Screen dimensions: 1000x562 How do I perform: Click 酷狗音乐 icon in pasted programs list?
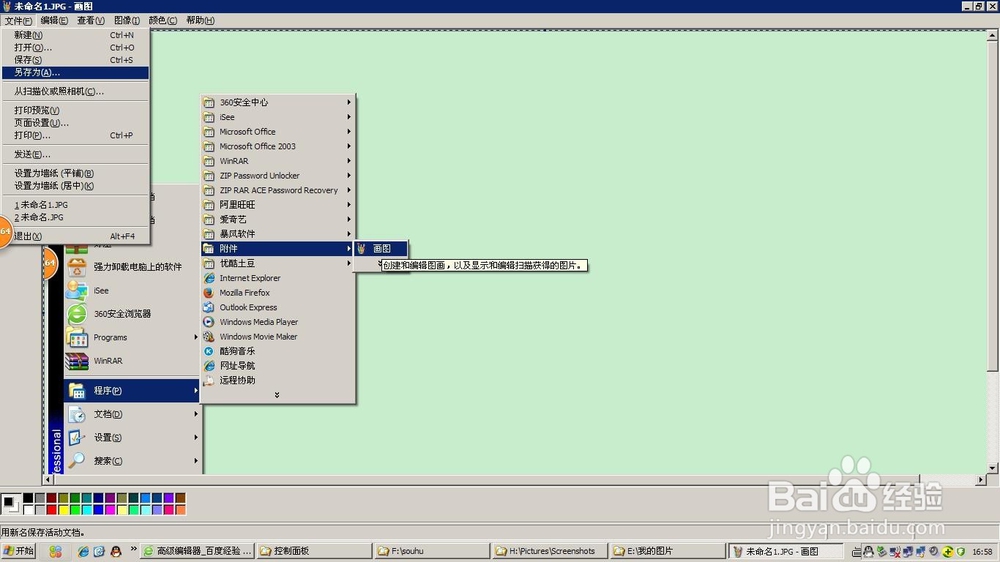point(209,351)
